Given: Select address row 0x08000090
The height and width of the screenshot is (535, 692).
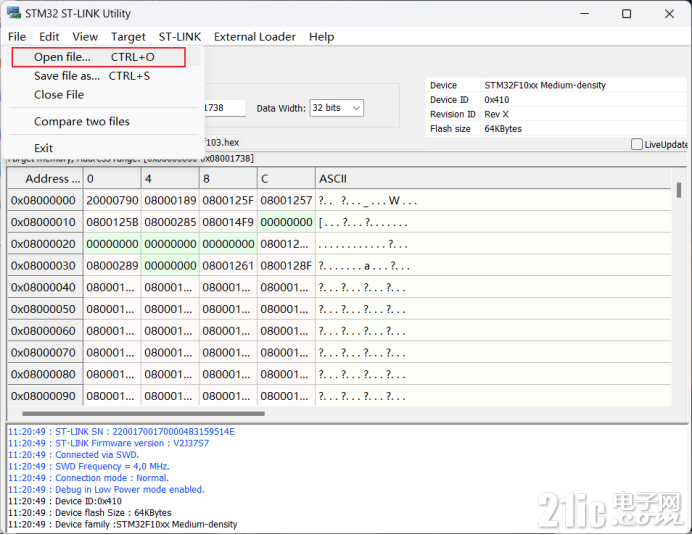Looking at the screenshot, I should coord(43,396).
